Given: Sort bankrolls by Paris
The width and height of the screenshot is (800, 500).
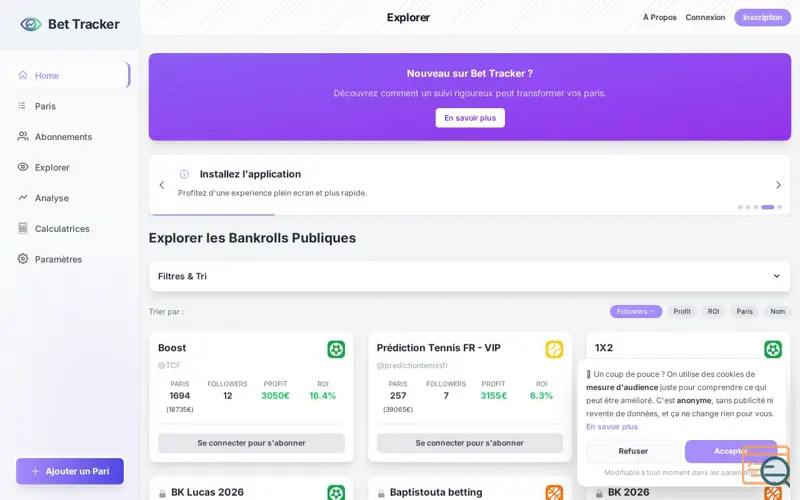Looking at the screenshot, I should (x=744, y=311).
